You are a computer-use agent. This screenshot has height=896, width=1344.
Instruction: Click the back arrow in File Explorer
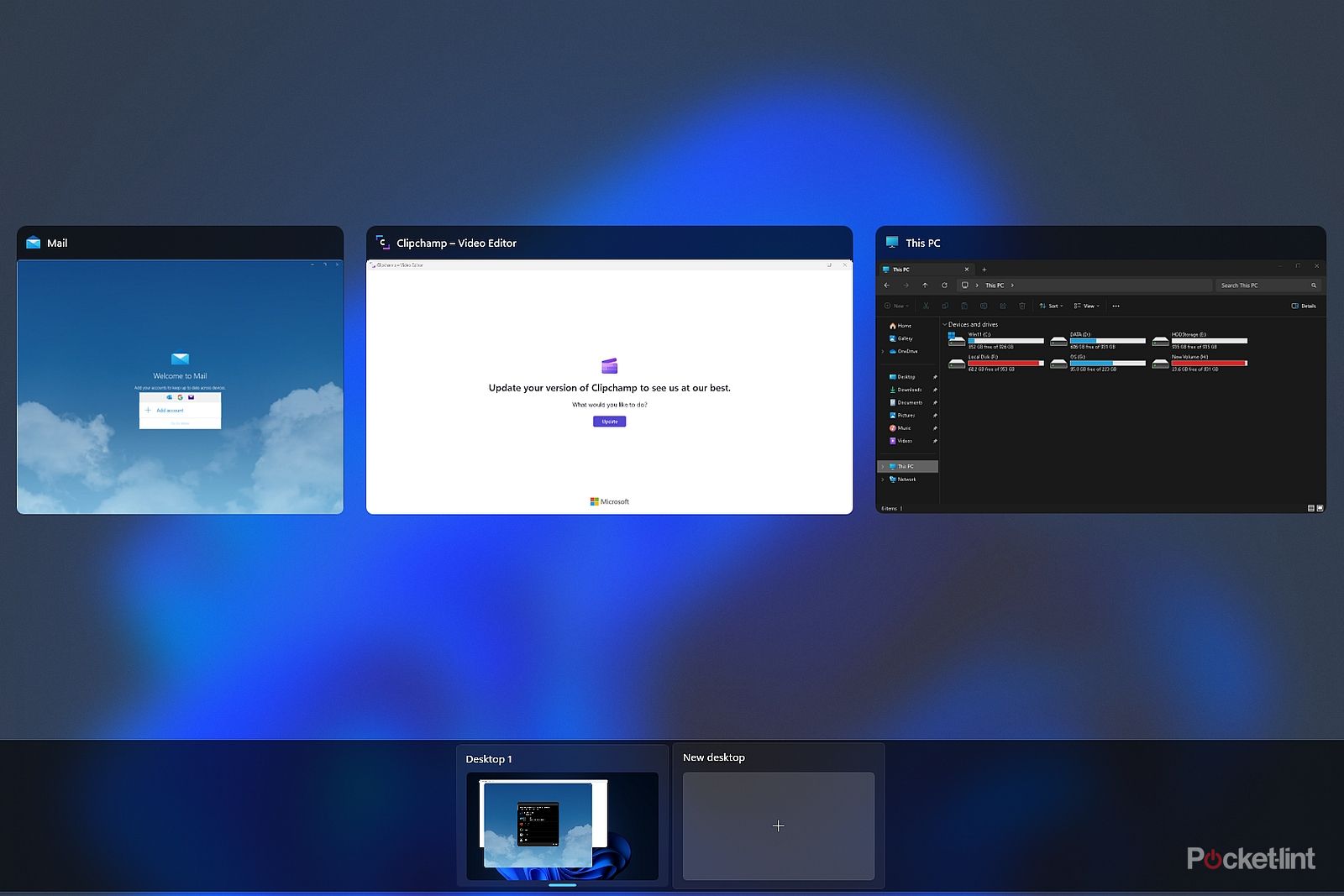[887, 286]
